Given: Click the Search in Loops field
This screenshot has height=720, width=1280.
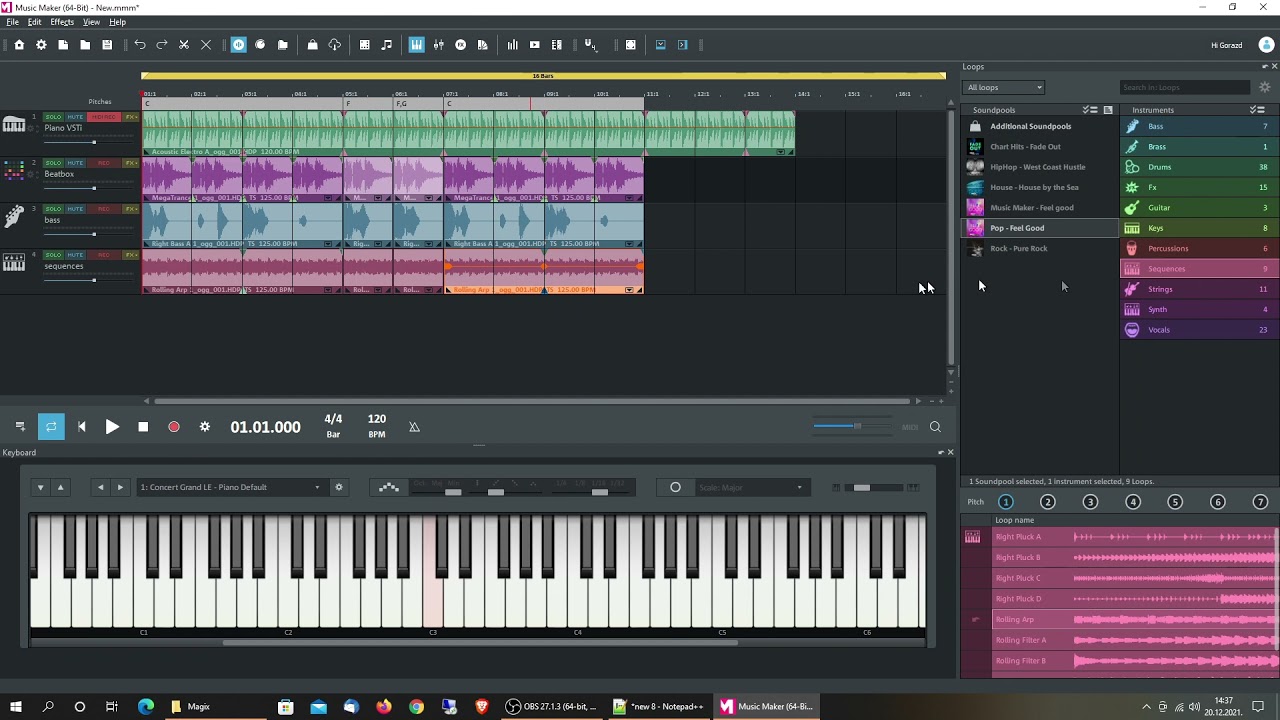Looking at the screenshot, I should click(x=1185, y=87).
